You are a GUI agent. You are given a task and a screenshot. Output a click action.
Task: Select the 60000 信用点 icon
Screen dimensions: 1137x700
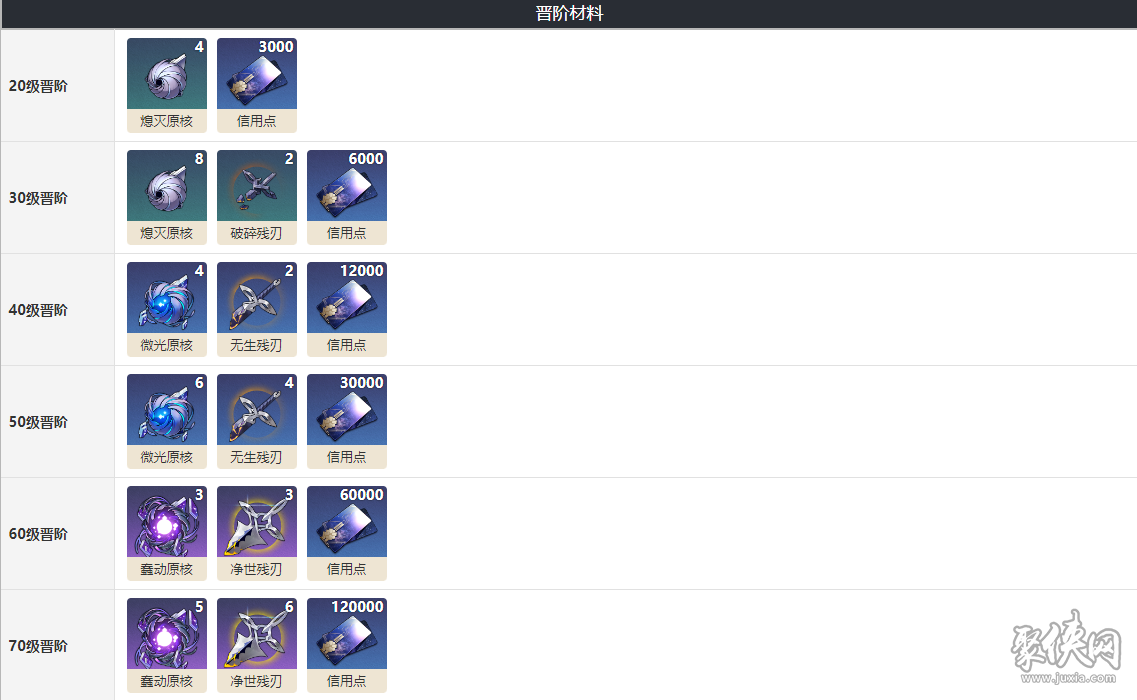point(347,533)
